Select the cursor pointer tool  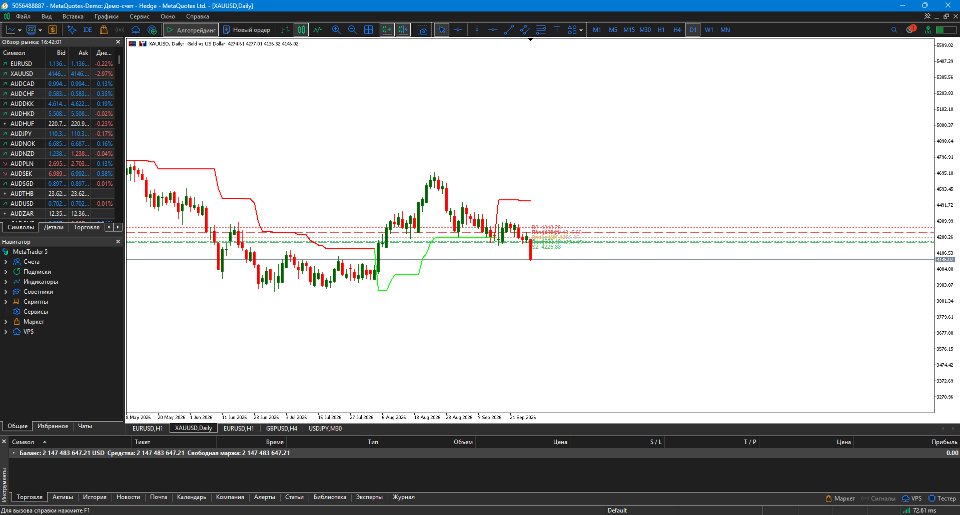click(x=441, y=29)
